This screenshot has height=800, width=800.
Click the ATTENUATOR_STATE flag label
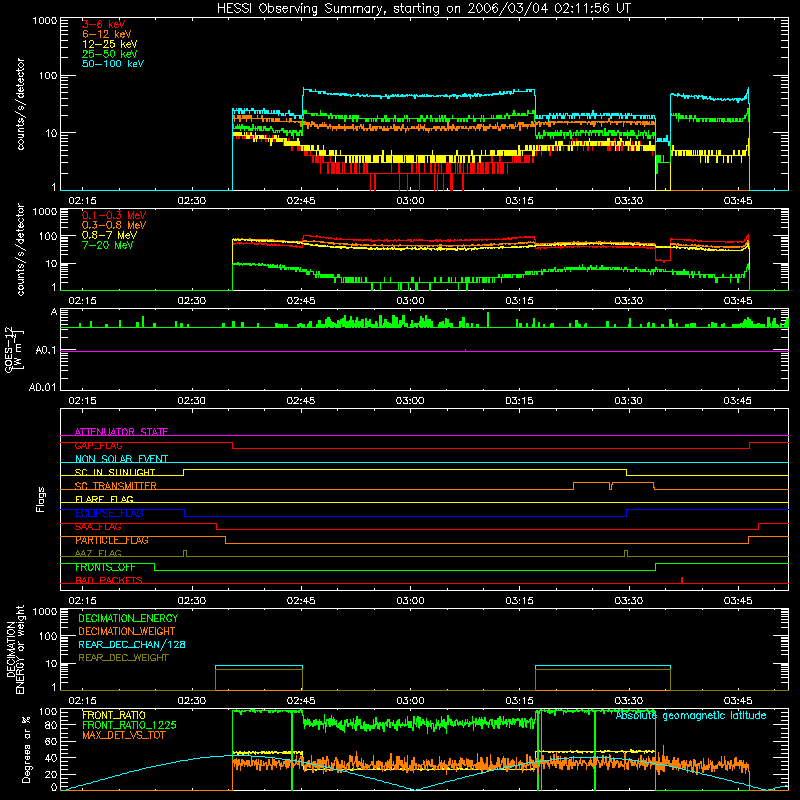coord(121,432)
